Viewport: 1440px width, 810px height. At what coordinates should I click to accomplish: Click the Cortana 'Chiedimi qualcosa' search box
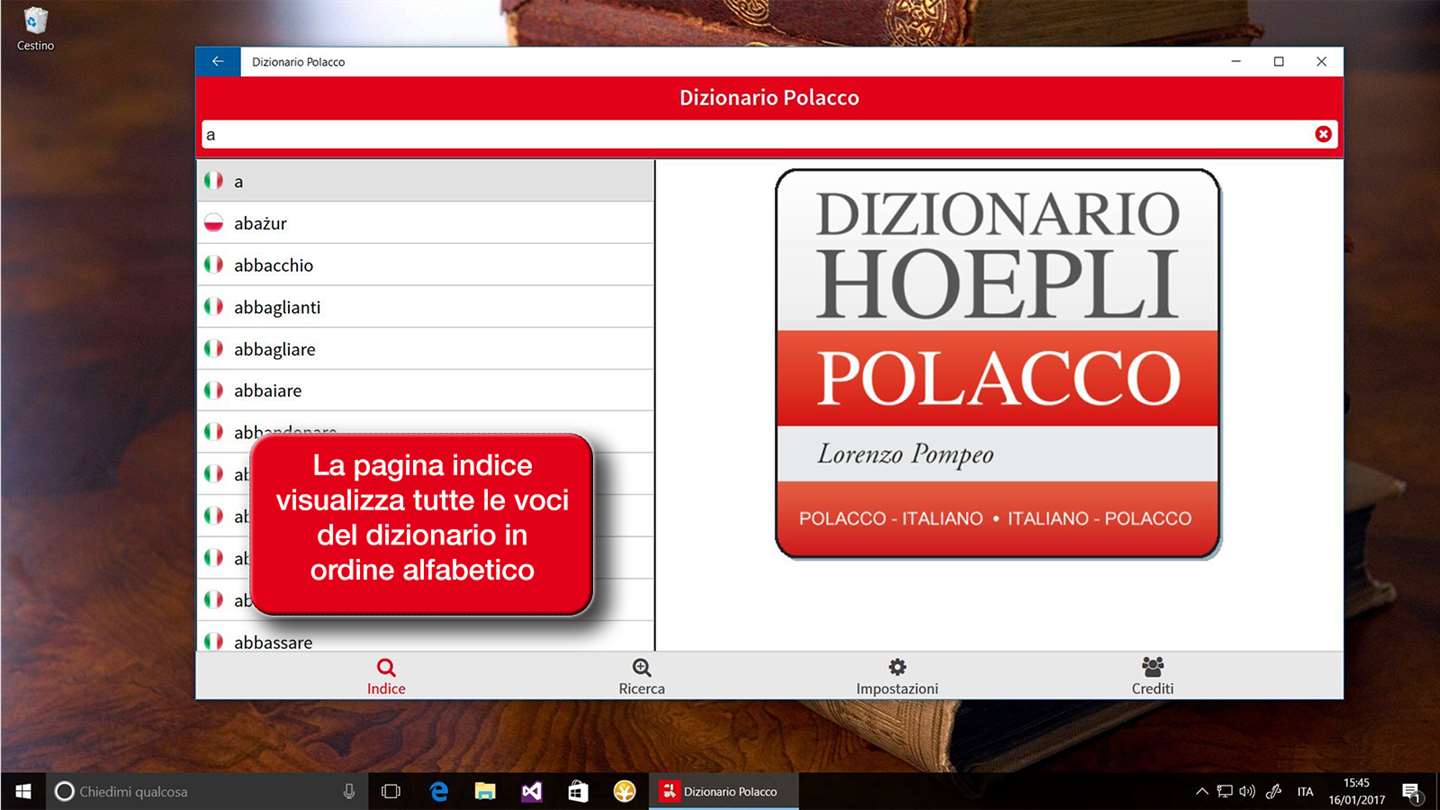coord(207,791)
